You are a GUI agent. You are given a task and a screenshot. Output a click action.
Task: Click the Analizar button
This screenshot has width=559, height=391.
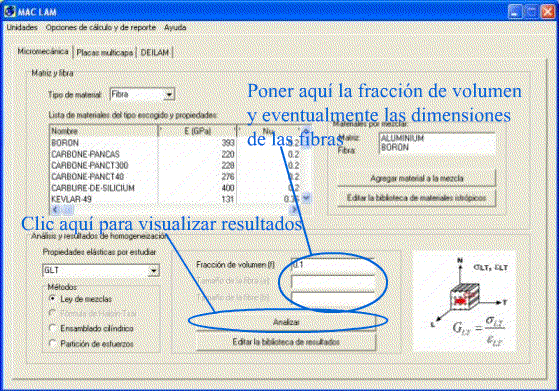(x=286, y=322)
